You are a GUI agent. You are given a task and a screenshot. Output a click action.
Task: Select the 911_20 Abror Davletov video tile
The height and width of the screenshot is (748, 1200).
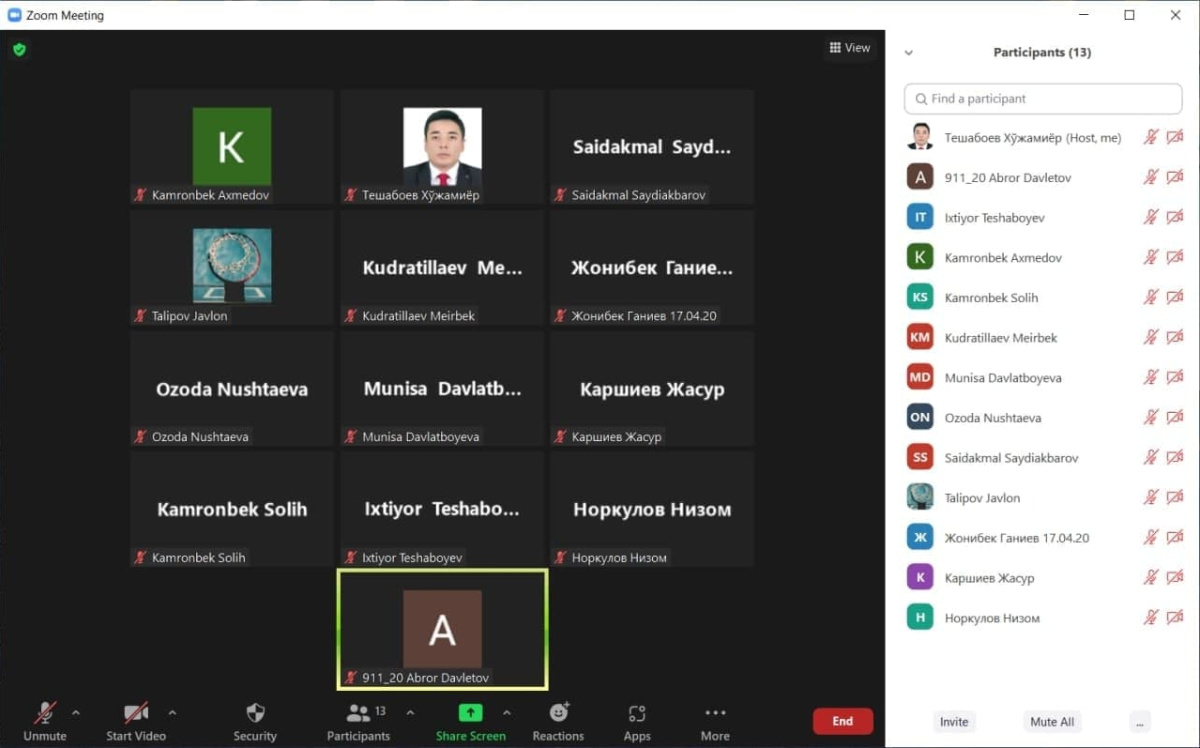(x=442, y=630)
